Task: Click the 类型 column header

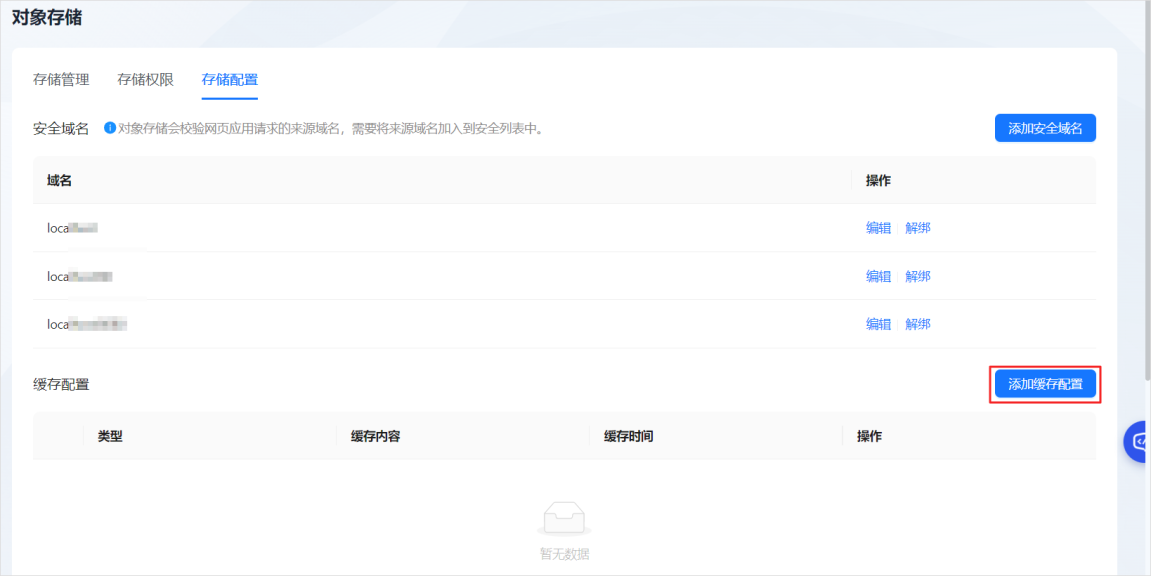Action: [110, 437]
